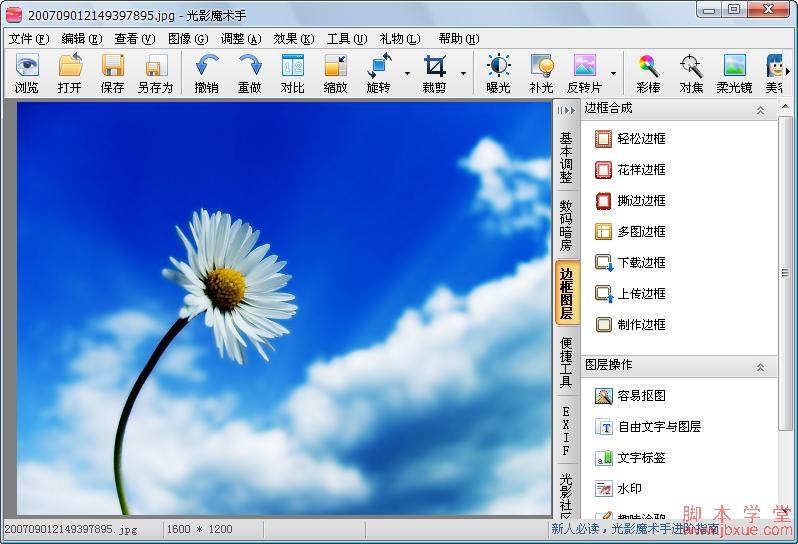Open the 工具(U) menu
This screenshot has width=798, height=544.
click(347, 39)
